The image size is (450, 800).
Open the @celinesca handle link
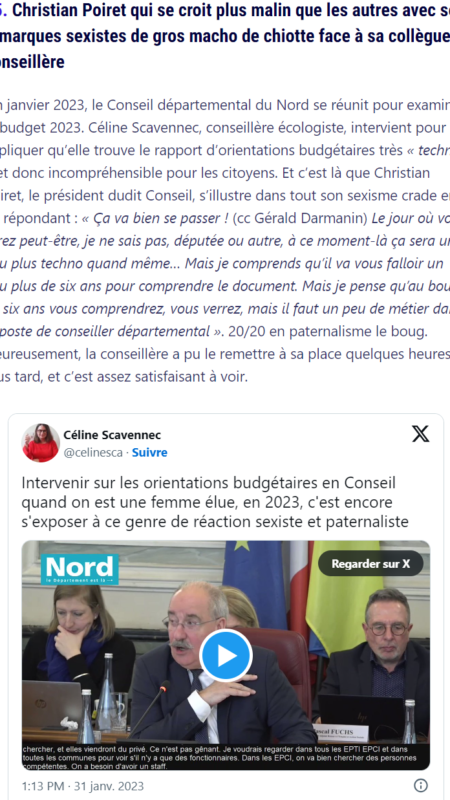pos(93,453)
